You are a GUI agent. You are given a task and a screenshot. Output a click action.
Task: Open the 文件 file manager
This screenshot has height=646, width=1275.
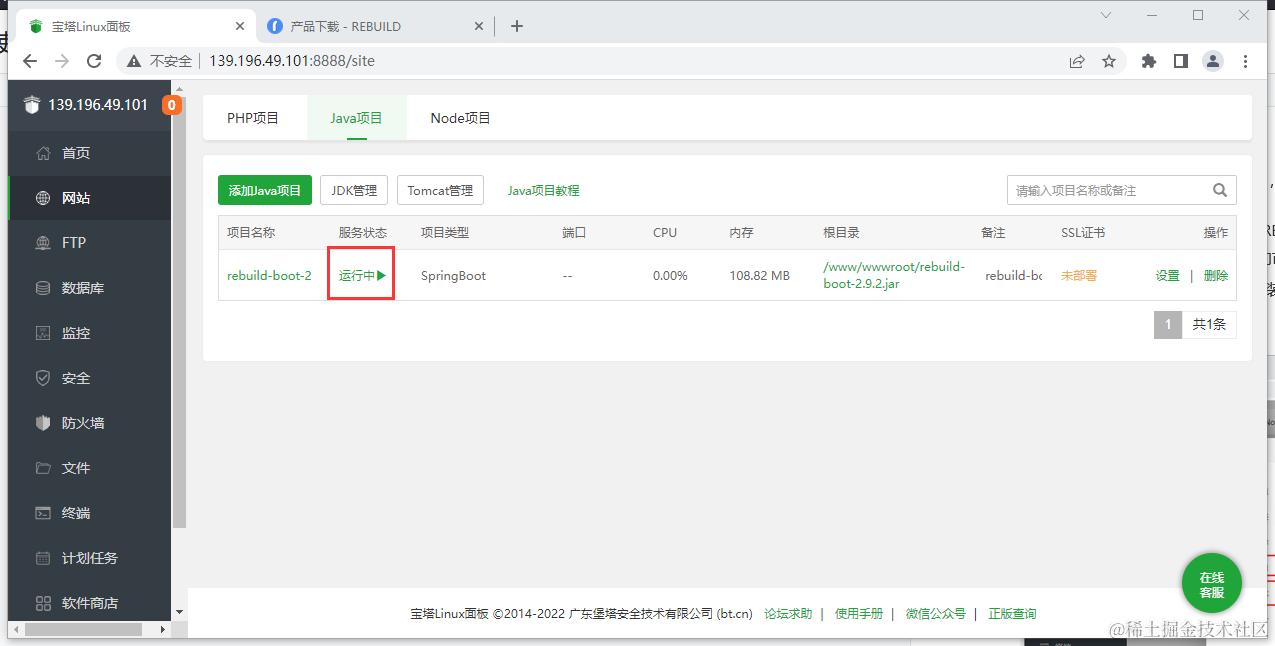tap(75, 467)
